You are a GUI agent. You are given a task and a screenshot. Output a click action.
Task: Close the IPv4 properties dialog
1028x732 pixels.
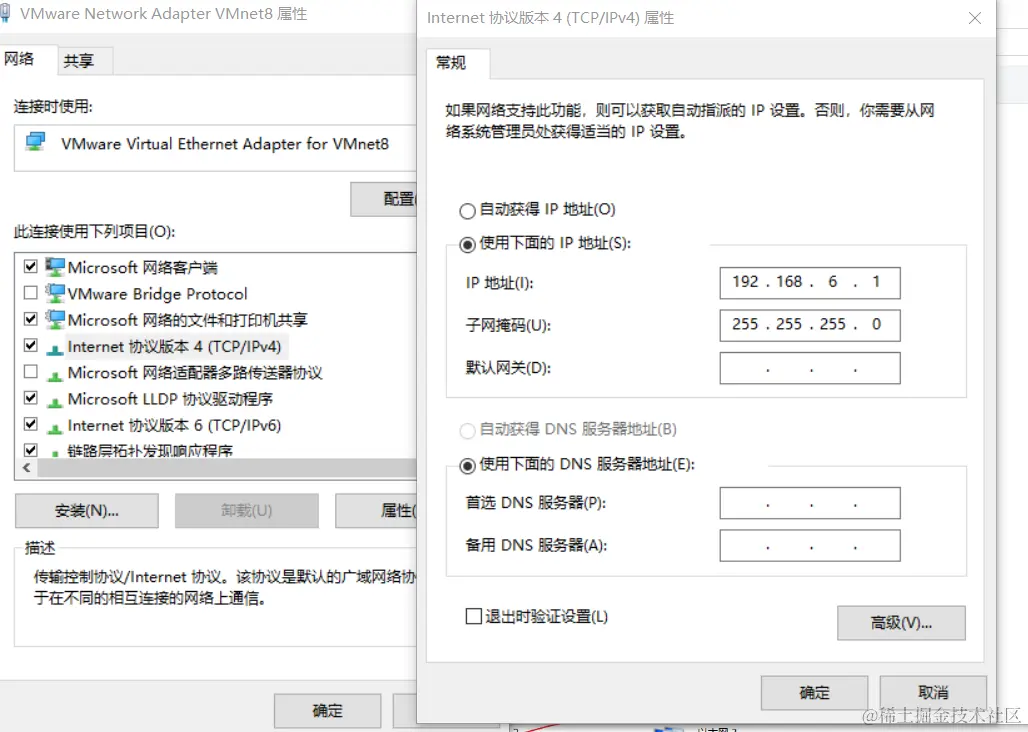pyautogui.click(x=975, y=18)
